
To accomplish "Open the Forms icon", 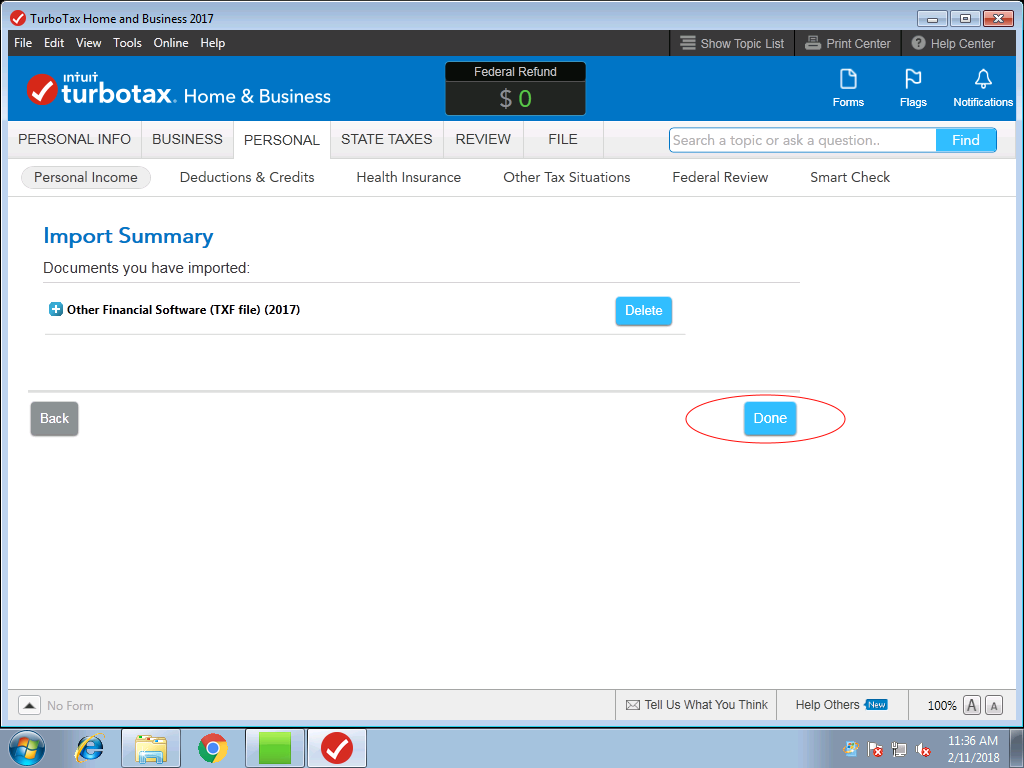I will coord(848,88).
